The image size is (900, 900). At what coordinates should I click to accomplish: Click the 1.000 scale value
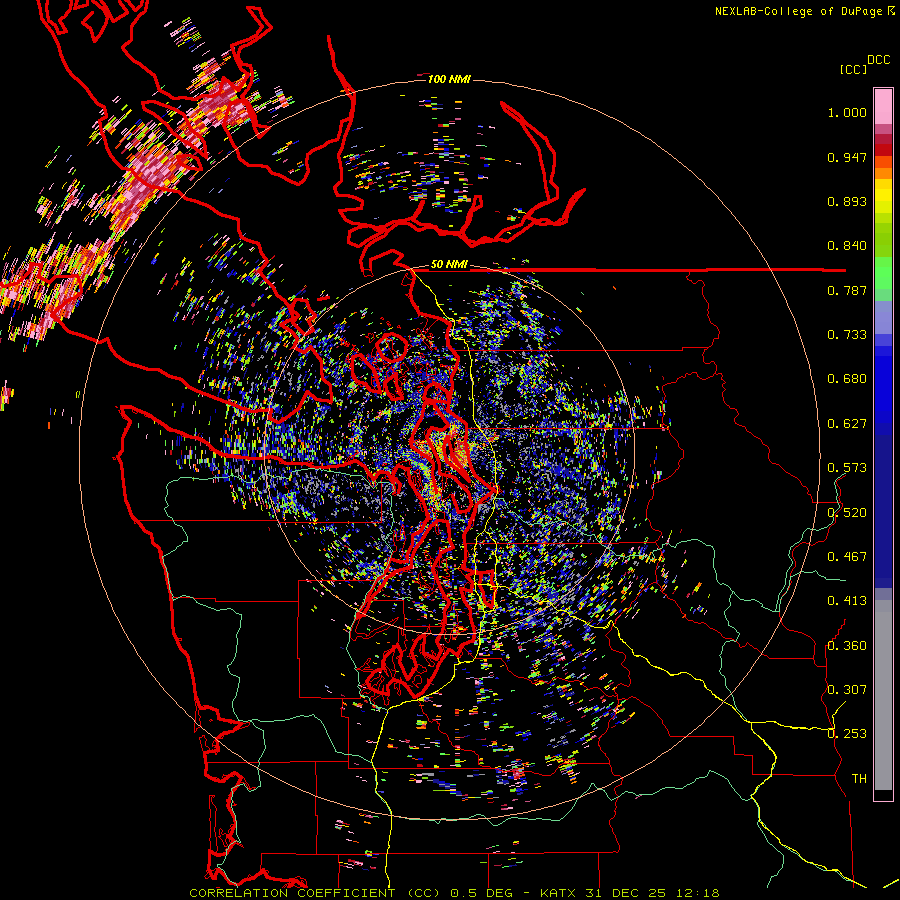(847, 112)
